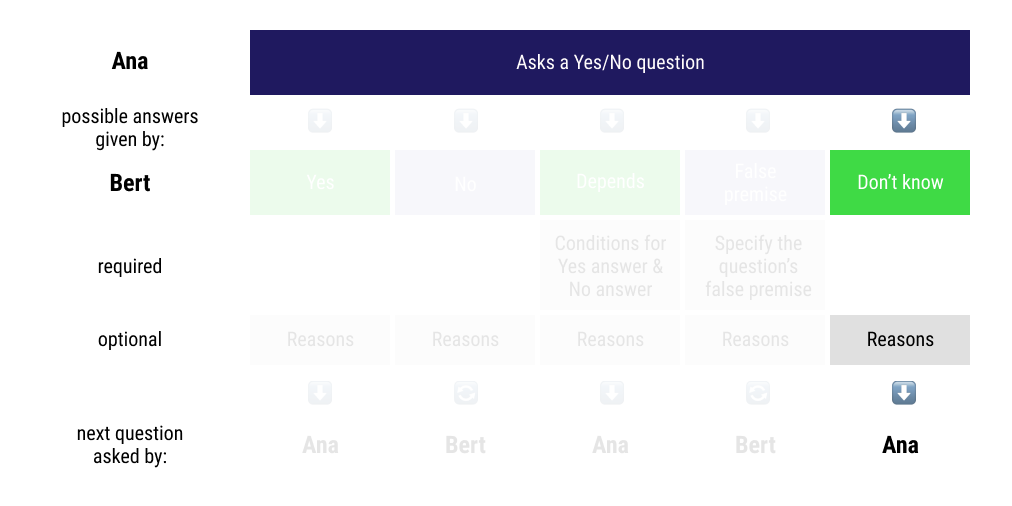This screenshot has height=506, width=1012.
Task: Click the down arrow below the highlighted Reasons box
Action: coord(903,393)
